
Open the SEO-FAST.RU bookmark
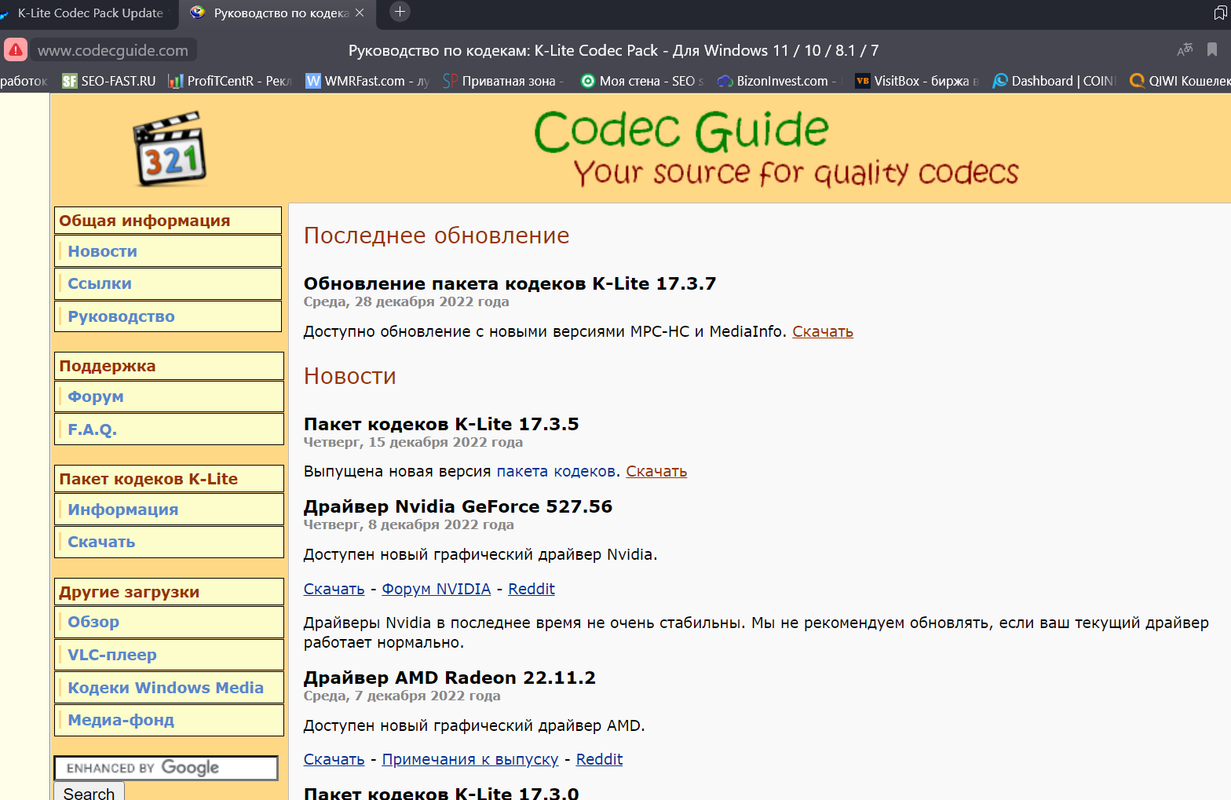[x=109, y=81]
